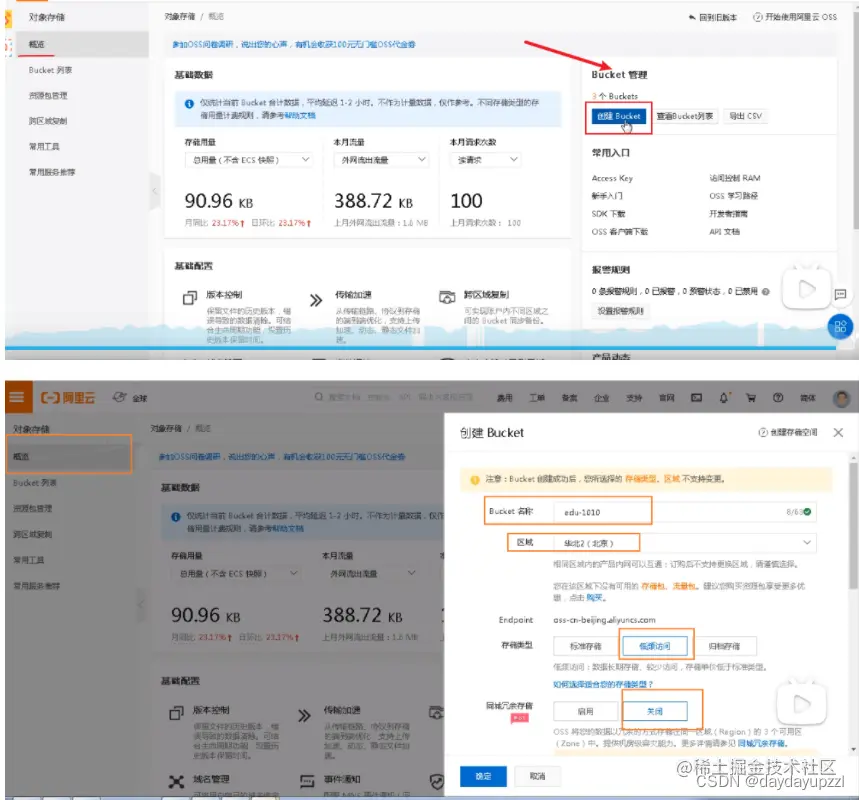Open the 企业 menu in the header
The height and width of the screenshot is (800, 859).
point(602,398)
